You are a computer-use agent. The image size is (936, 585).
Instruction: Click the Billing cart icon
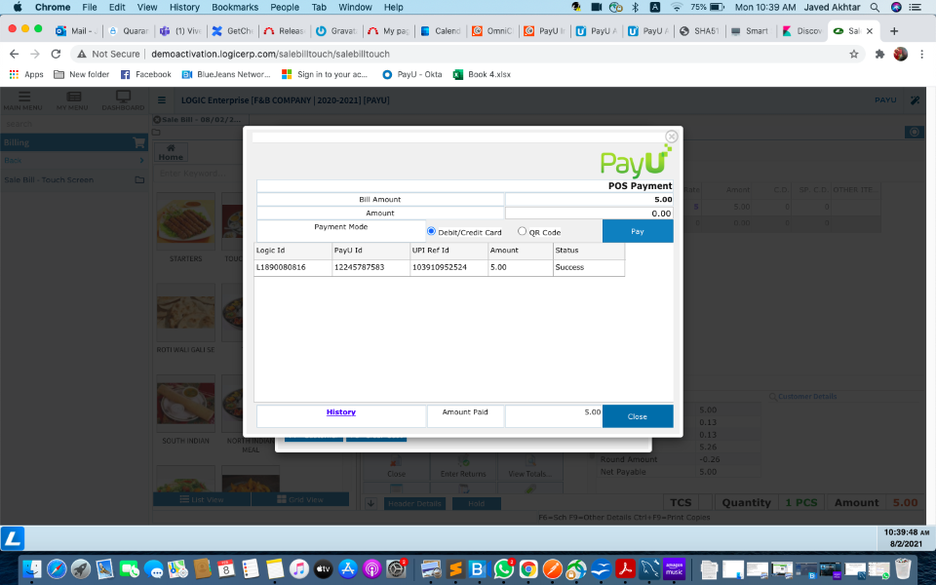[x=139, y=143]
